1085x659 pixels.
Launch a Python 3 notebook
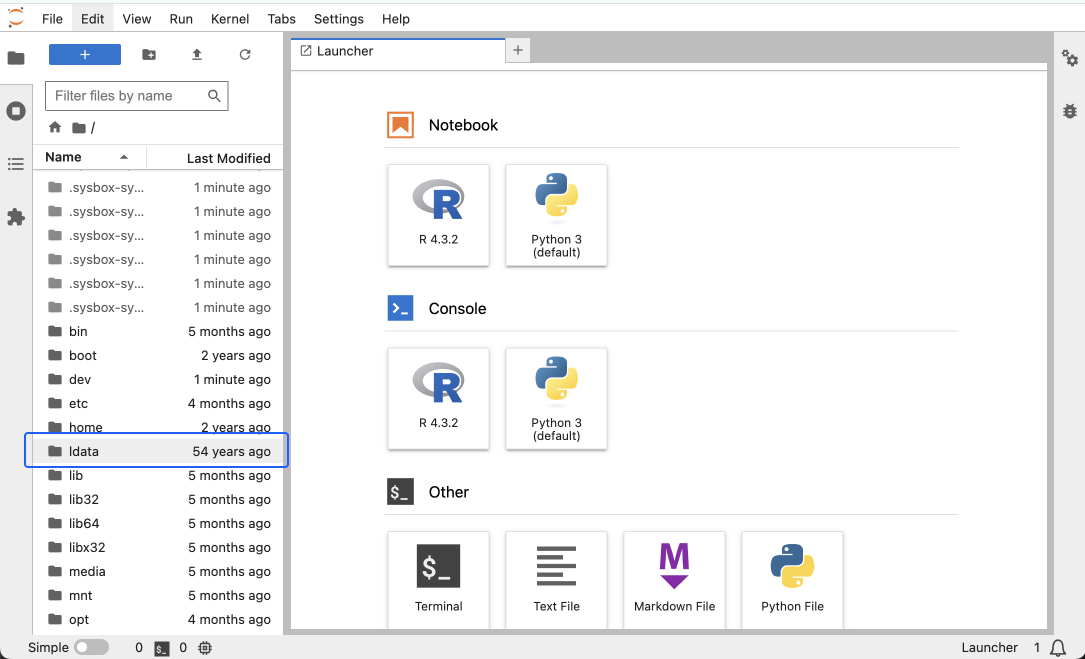(556, 215)
